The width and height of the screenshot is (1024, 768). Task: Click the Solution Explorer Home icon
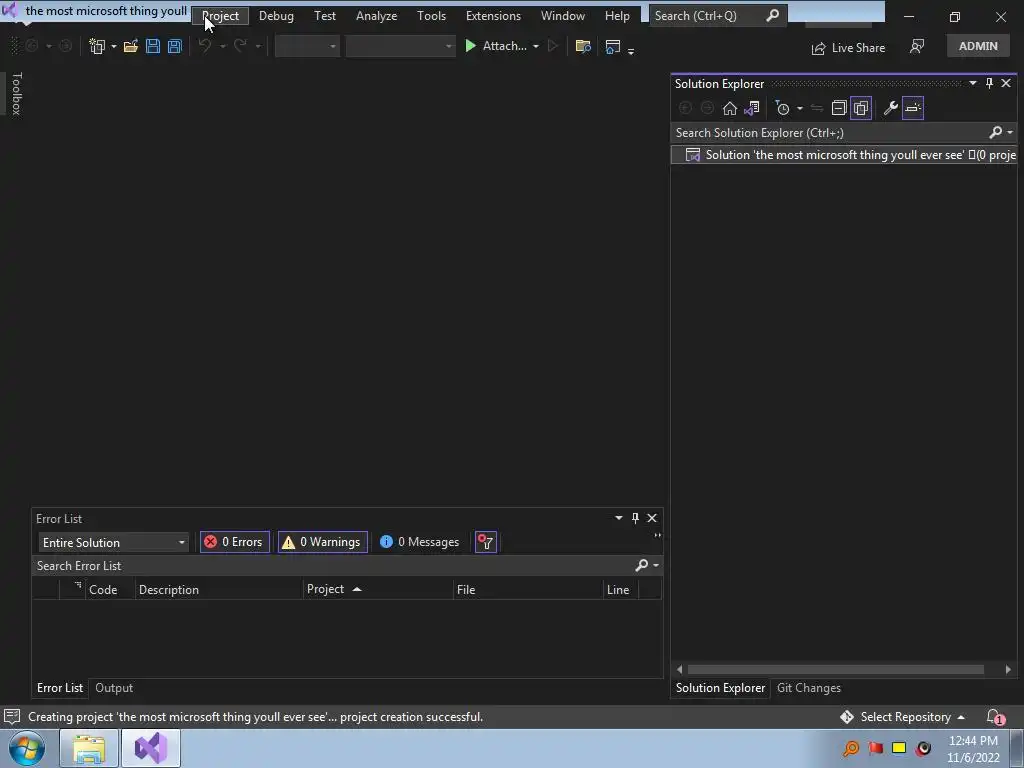click(x=729, y=108)
